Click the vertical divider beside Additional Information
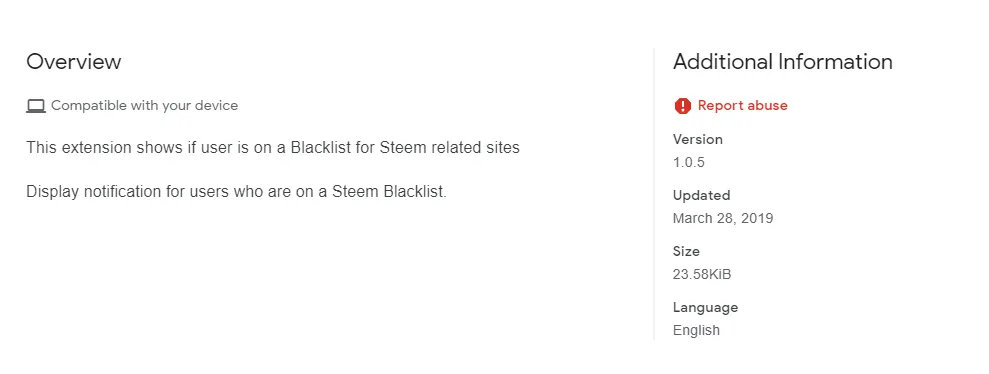The image size is (989, 374). 654,194
